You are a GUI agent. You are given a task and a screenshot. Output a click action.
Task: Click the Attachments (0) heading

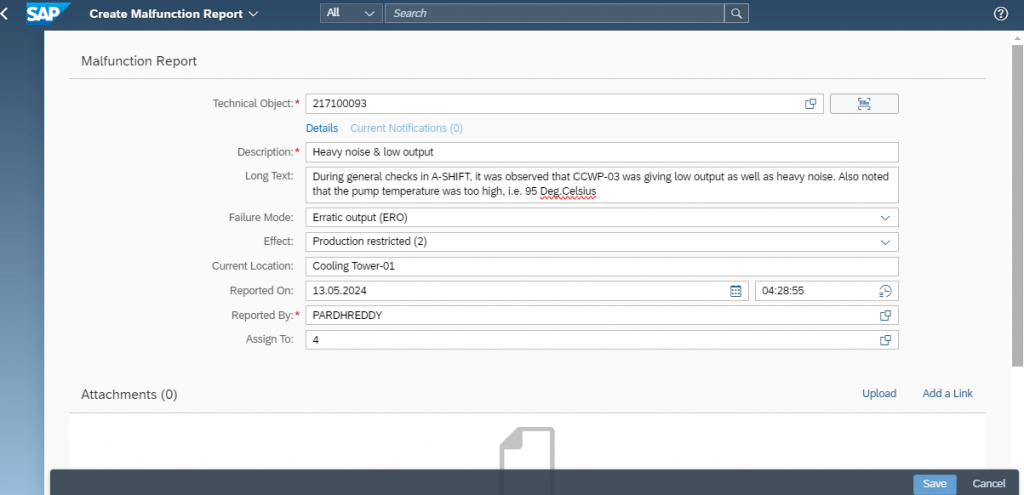pos(129,394)
